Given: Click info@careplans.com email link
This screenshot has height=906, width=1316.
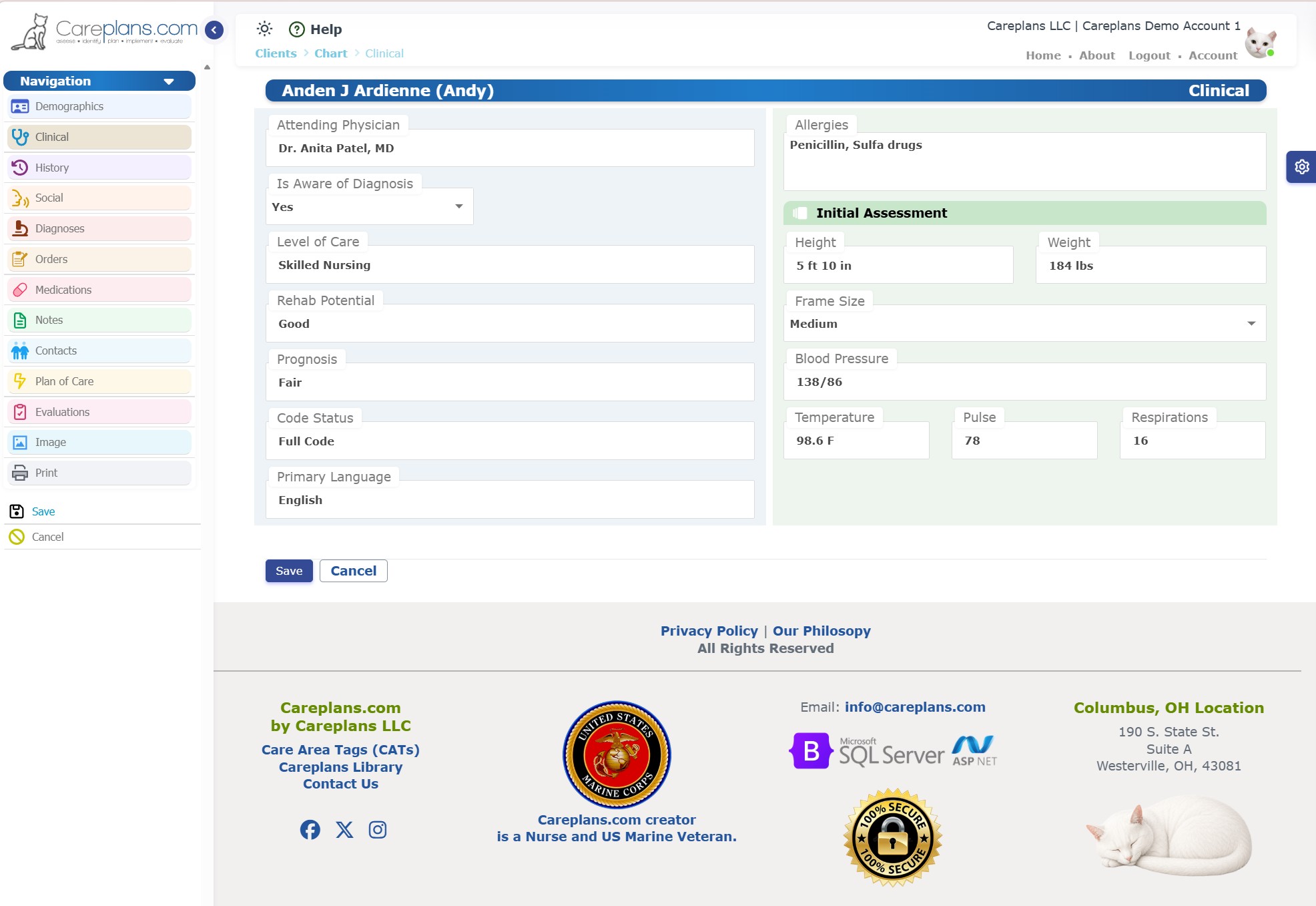Looking at the screenshot, I should [915, 707].
